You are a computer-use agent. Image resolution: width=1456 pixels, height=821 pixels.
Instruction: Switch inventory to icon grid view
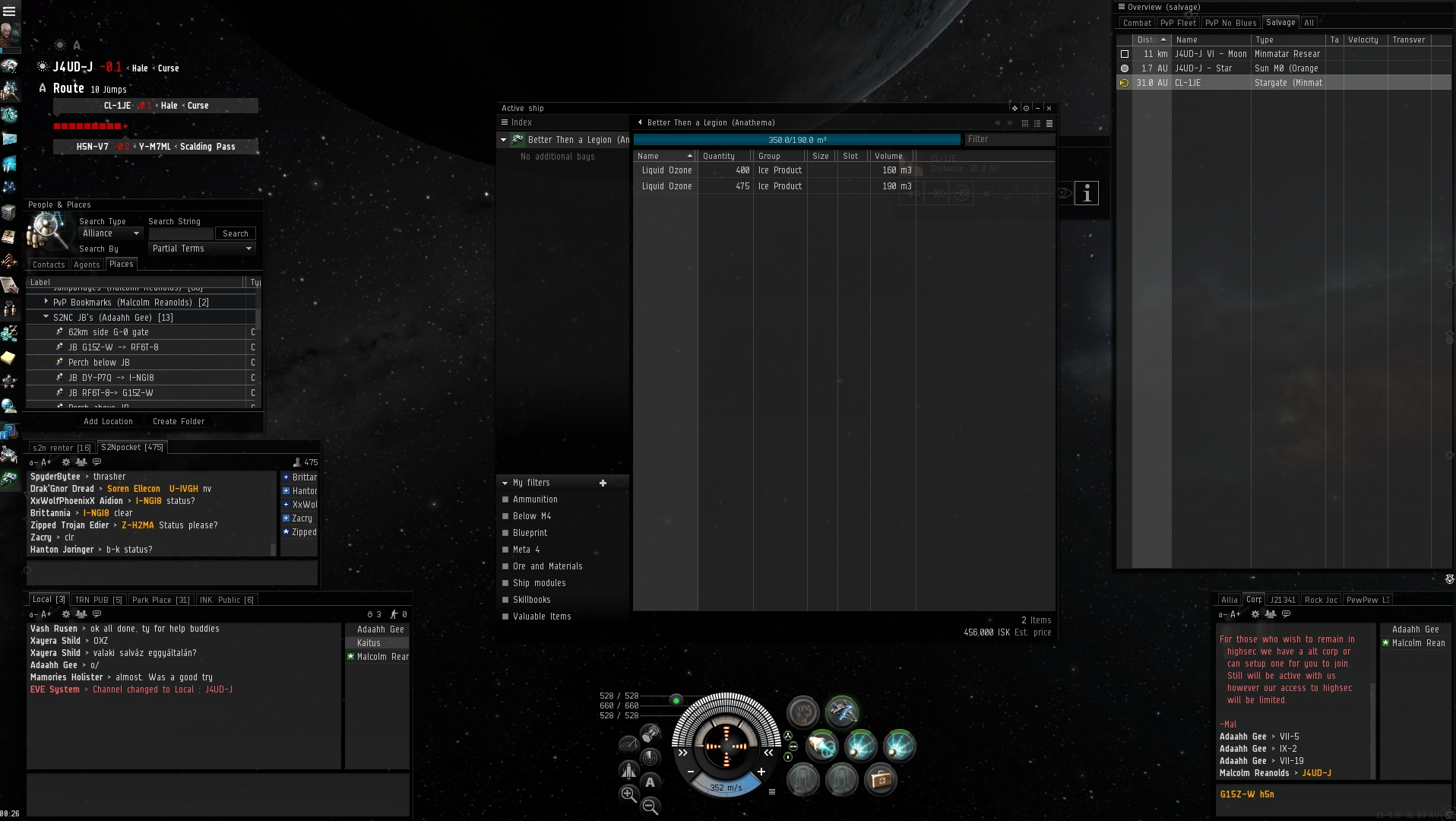point(1025,123)
